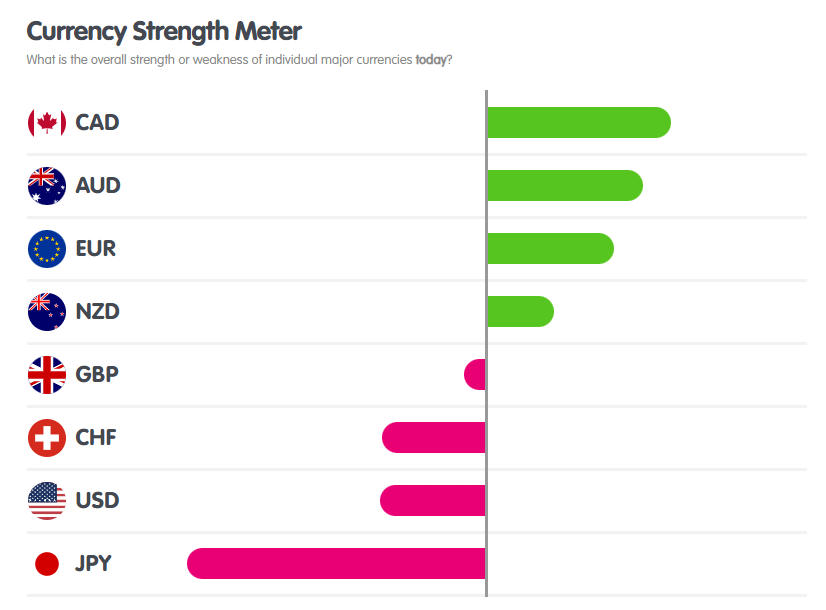Screen dimensions: 826x610
Task: Click the United States flag icon
Action: point(47,501)
